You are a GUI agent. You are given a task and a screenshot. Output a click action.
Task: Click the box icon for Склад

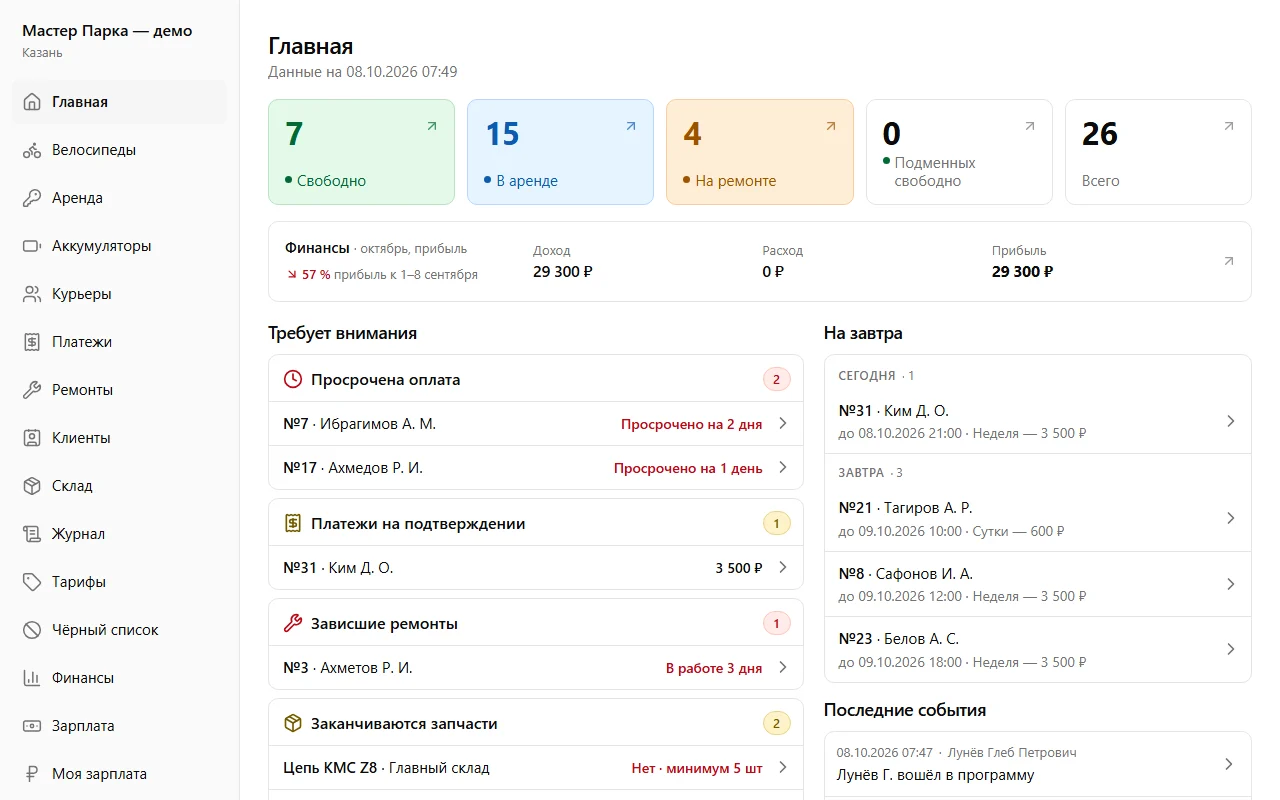click(x=32, y=486)
